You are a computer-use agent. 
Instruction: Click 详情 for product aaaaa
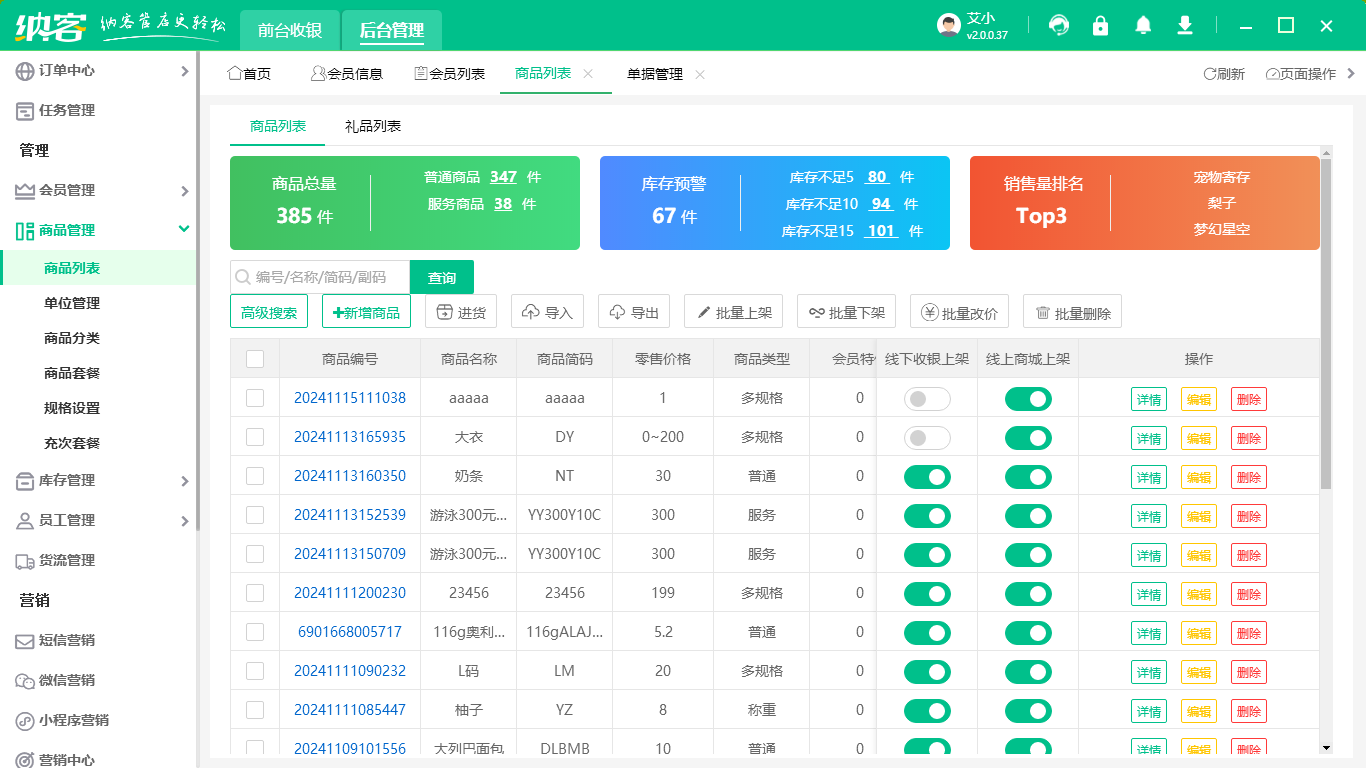pyautogui.click(x=1149, y=399)
